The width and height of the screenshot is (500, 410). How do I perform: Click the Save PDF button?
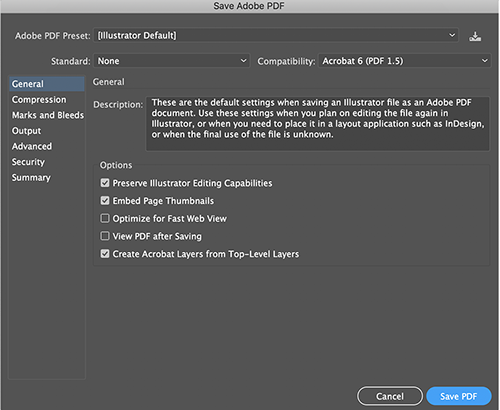click(x=459, y=396)
